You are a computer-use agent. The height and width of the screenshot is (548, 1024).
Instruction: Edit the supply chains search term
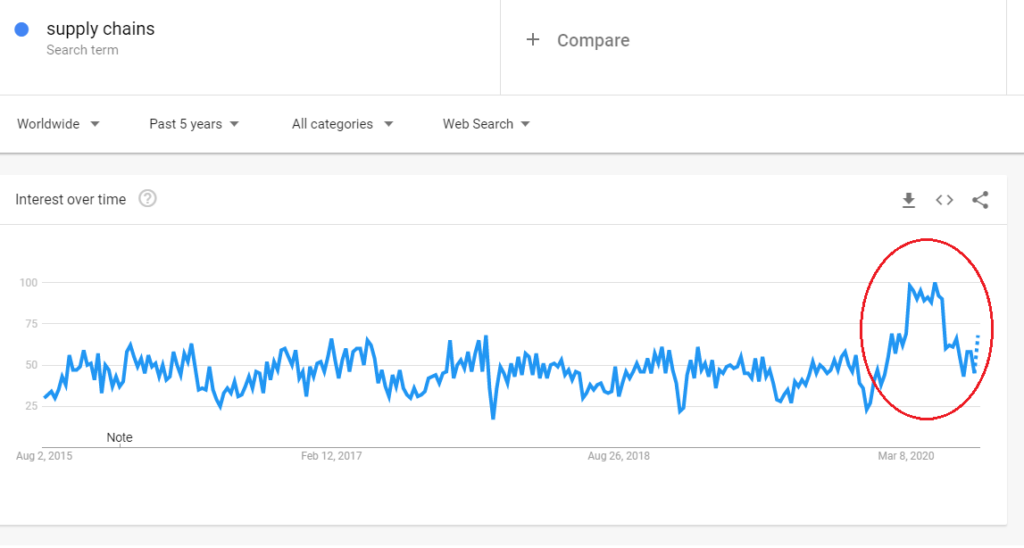[x=101, y=29]
